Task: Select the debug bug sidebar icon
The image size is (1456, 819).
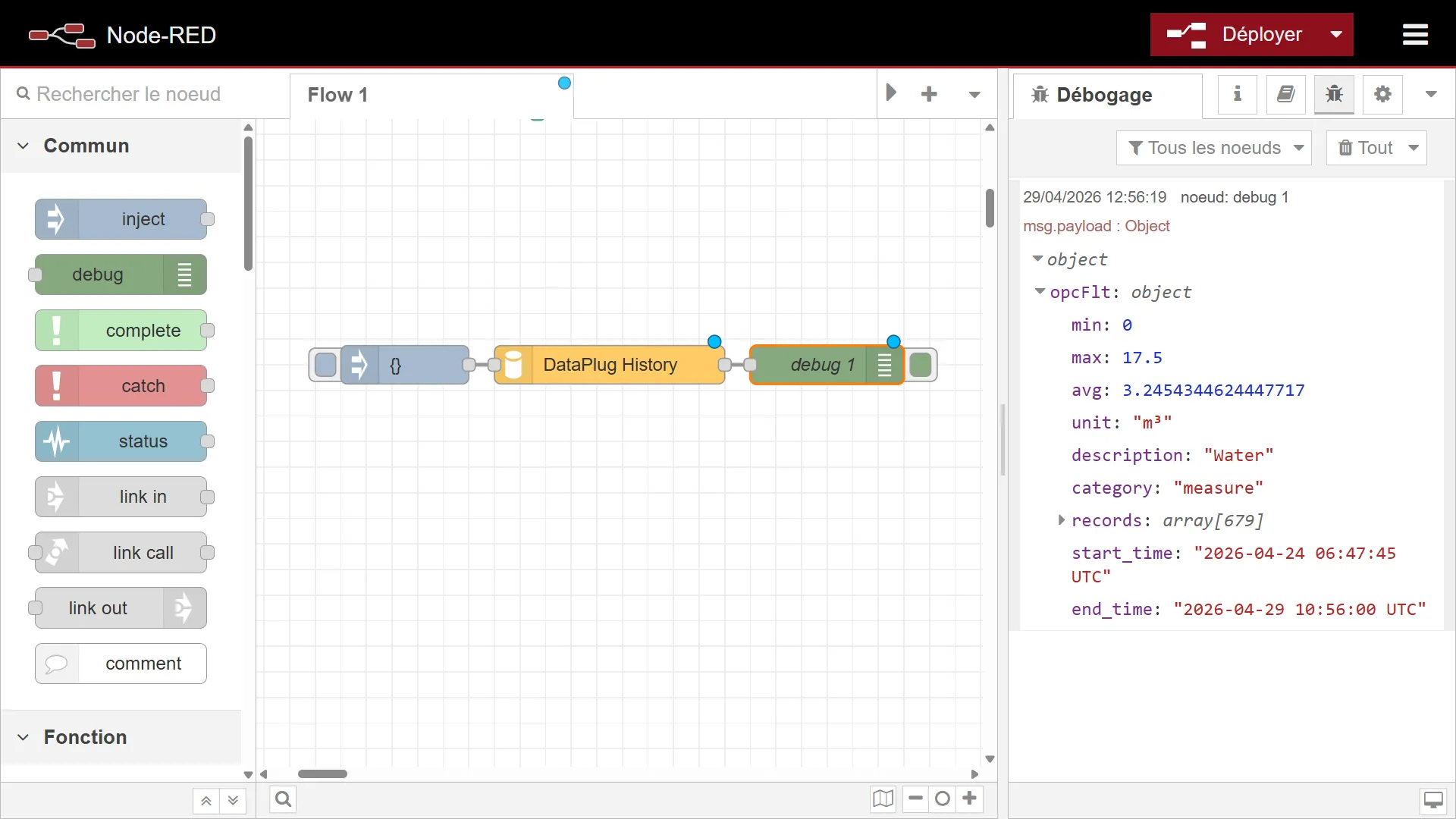Action: tap(1334, 94)
